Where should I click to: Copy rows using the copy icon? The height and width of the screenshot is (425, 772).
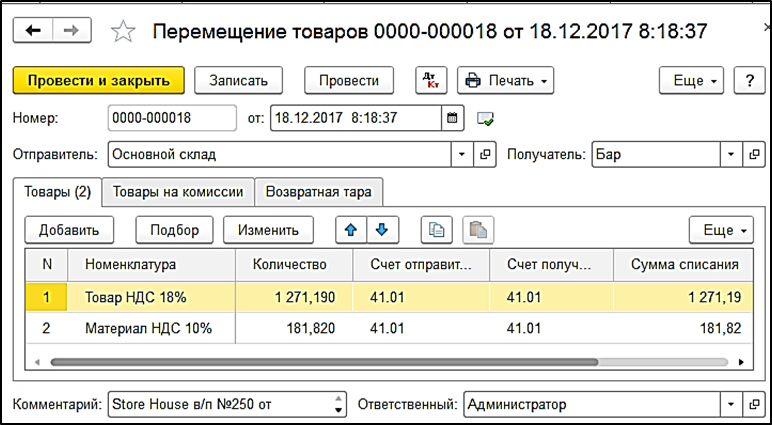pos(436,230)
